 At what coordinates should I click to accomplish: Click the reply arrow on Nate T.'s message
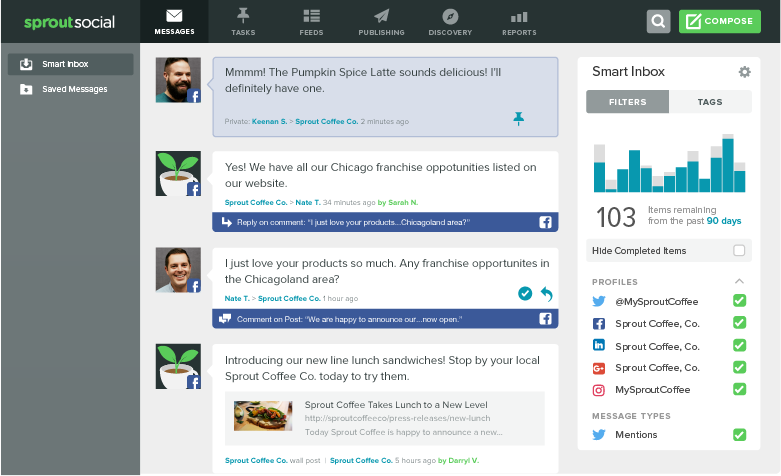[x=546, y=294]
